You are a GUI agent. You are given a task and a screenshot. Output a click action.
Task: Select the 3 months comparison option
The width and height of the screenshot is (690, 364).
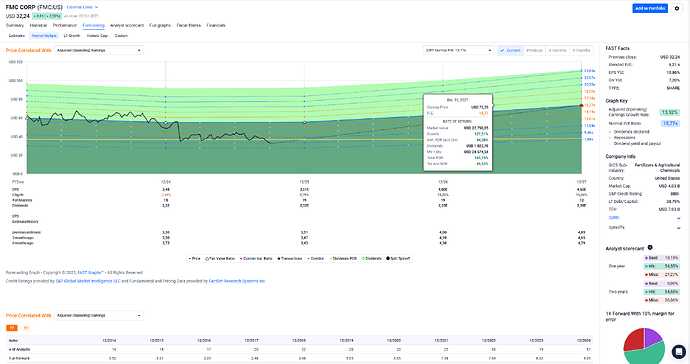pos(557,50)
